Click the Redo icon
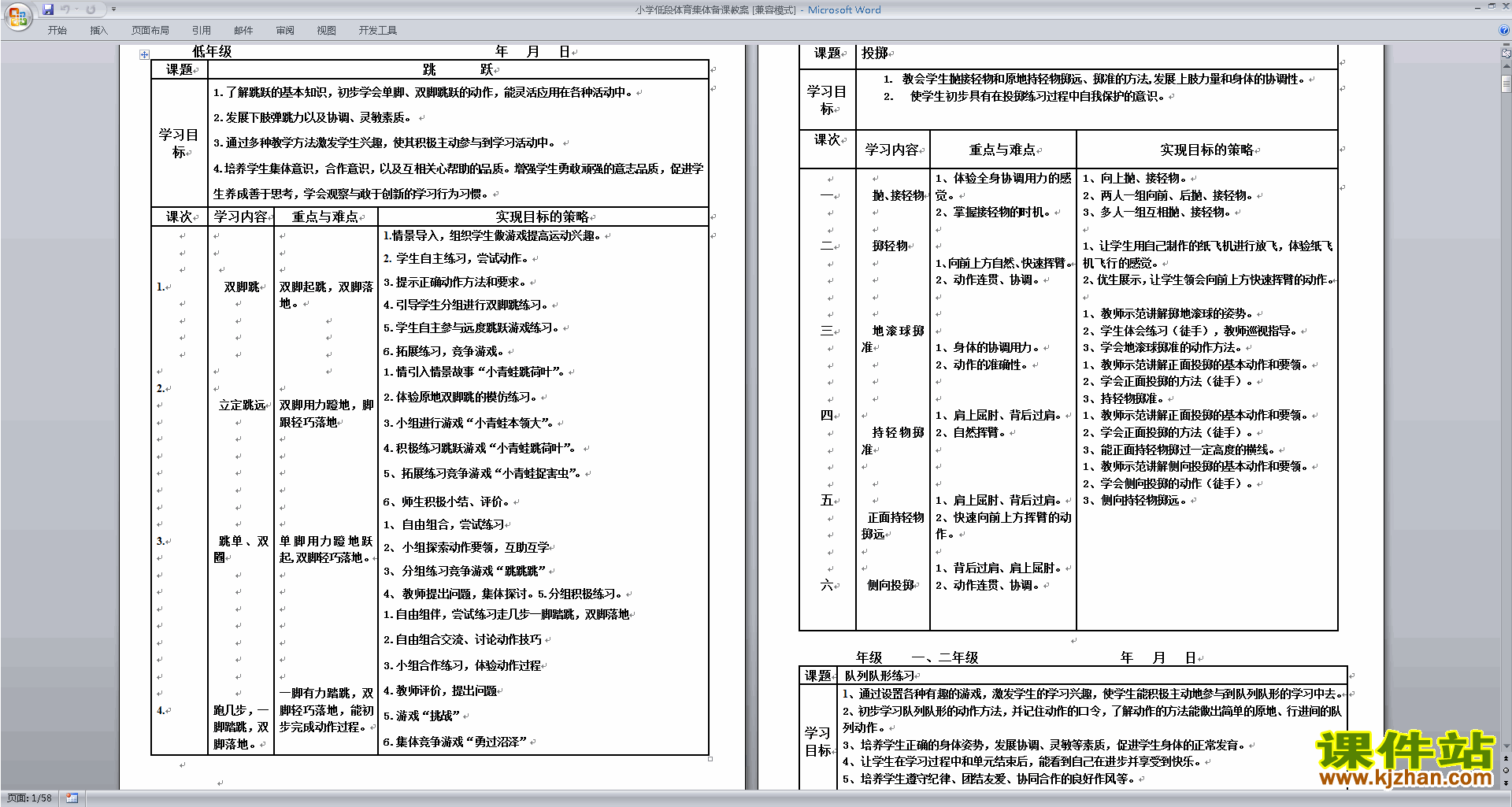 (x=91, y=9)
